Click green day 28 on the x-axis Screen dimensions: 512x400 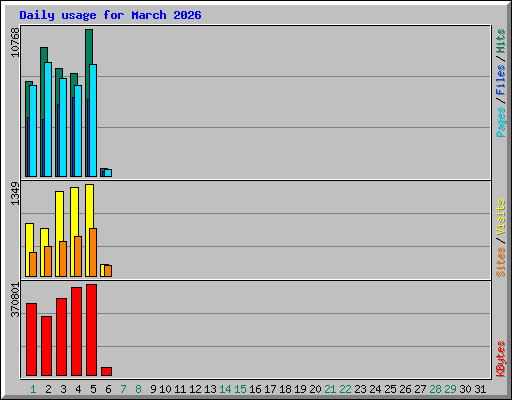click(x=435, y=389)
